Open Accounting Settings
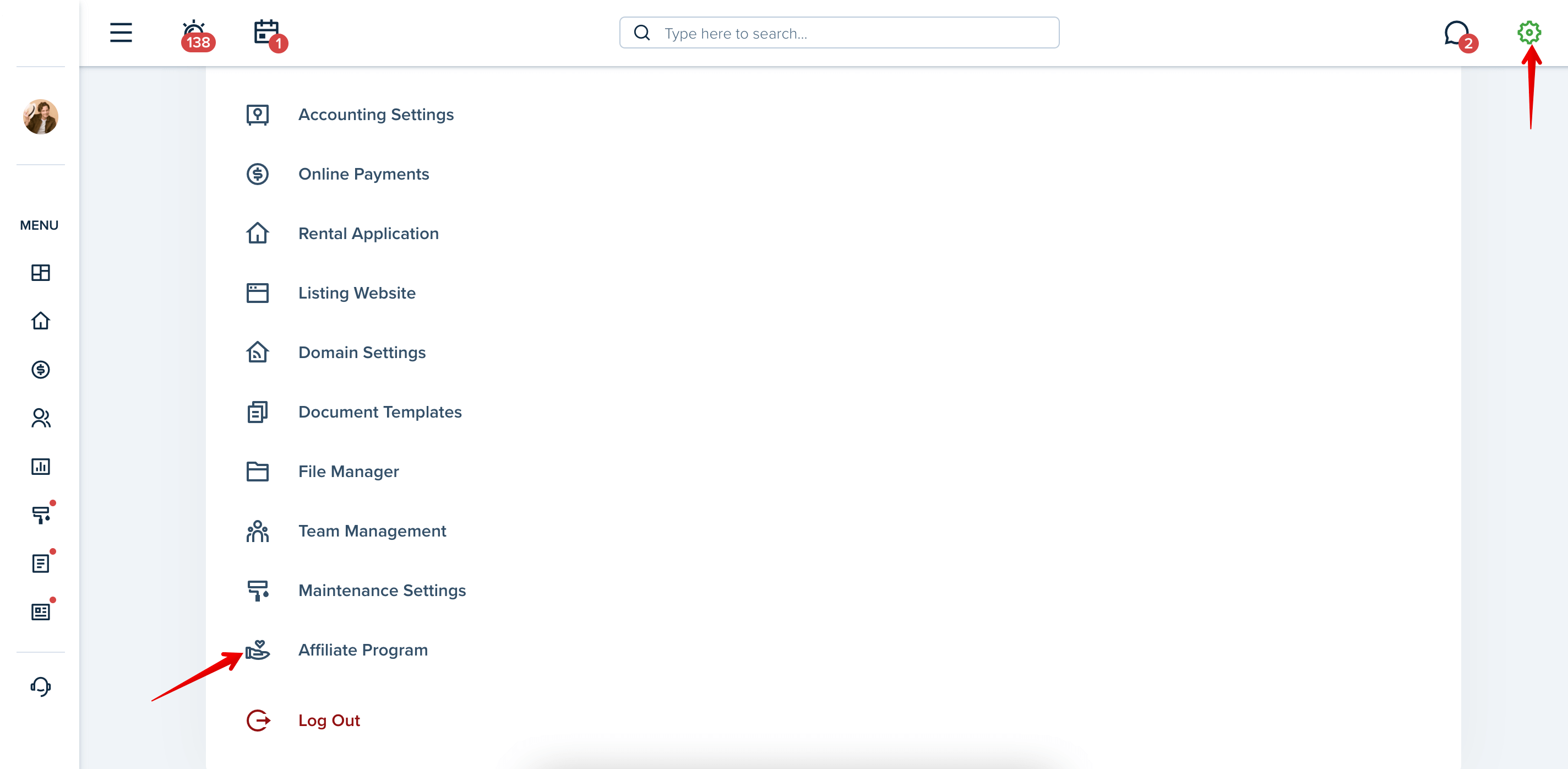 pos(375,115)
